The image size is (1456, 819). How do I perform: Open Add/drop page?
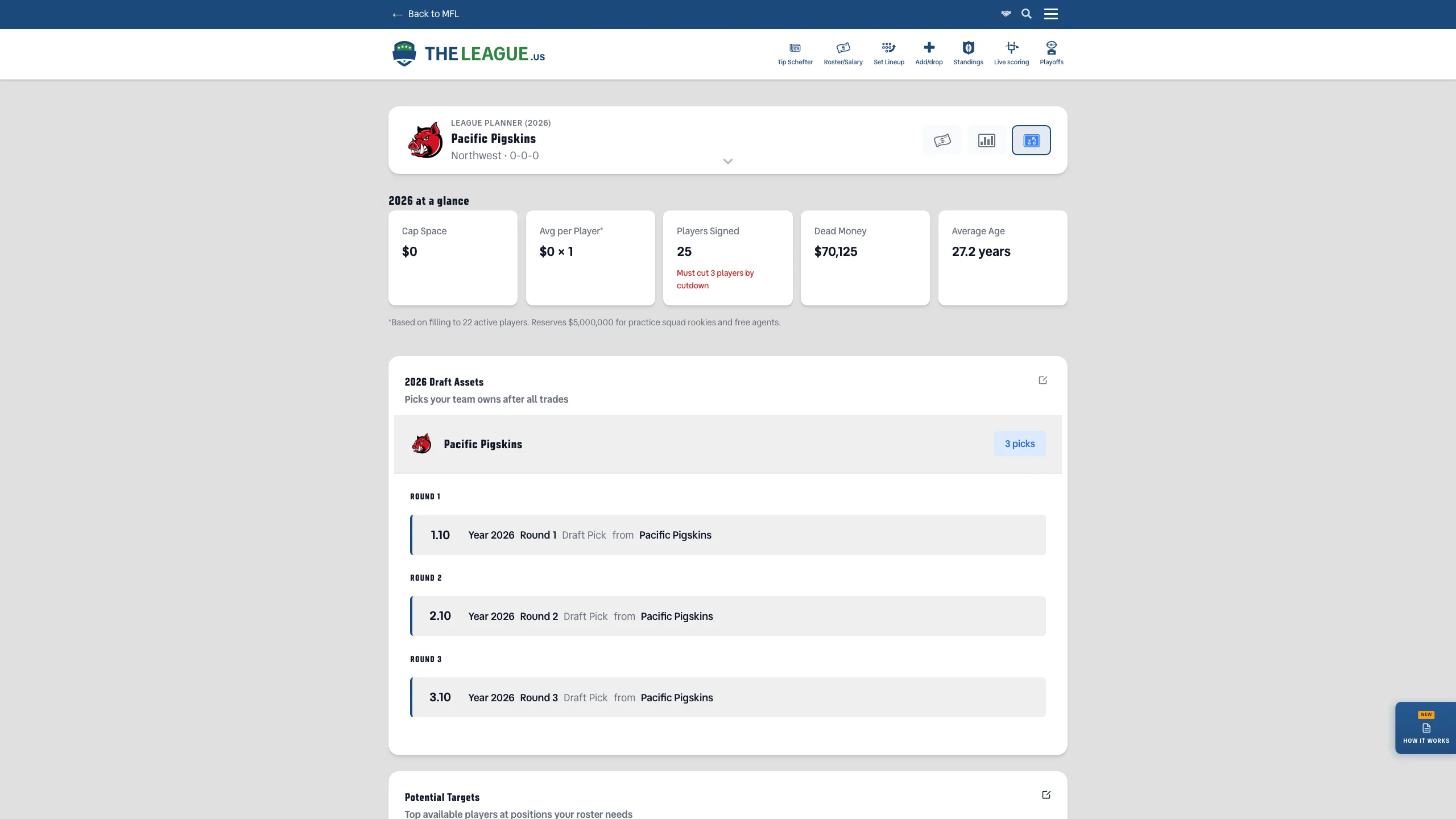[929, 53]
